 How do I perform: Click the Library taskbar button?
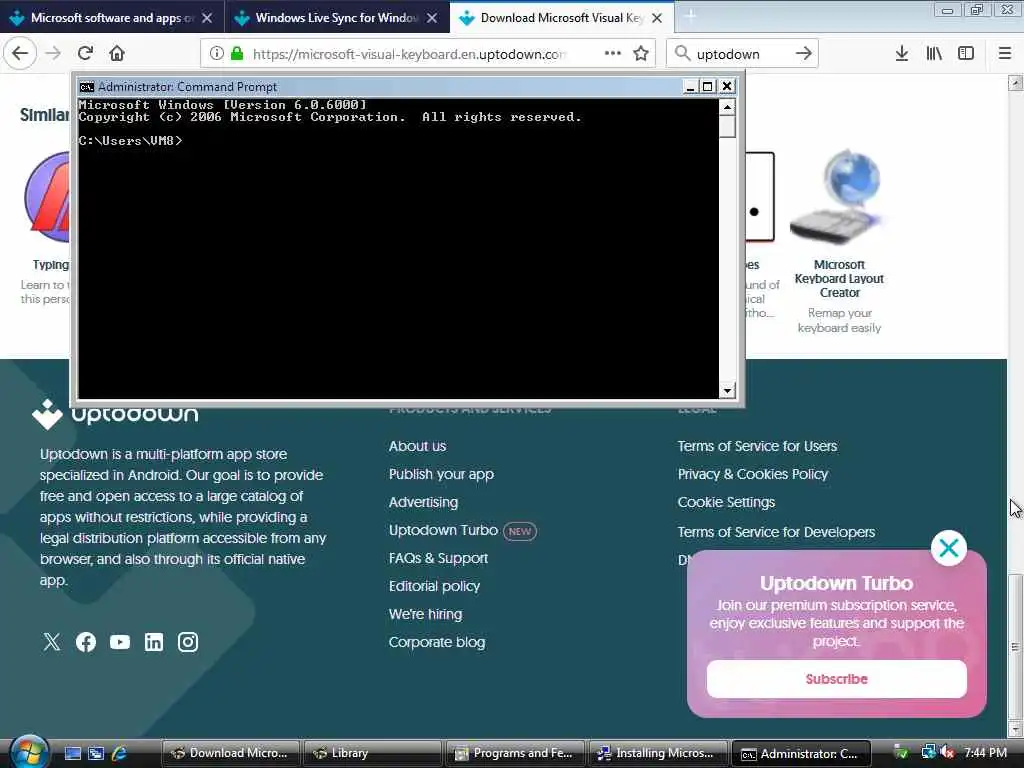[373, 753]
